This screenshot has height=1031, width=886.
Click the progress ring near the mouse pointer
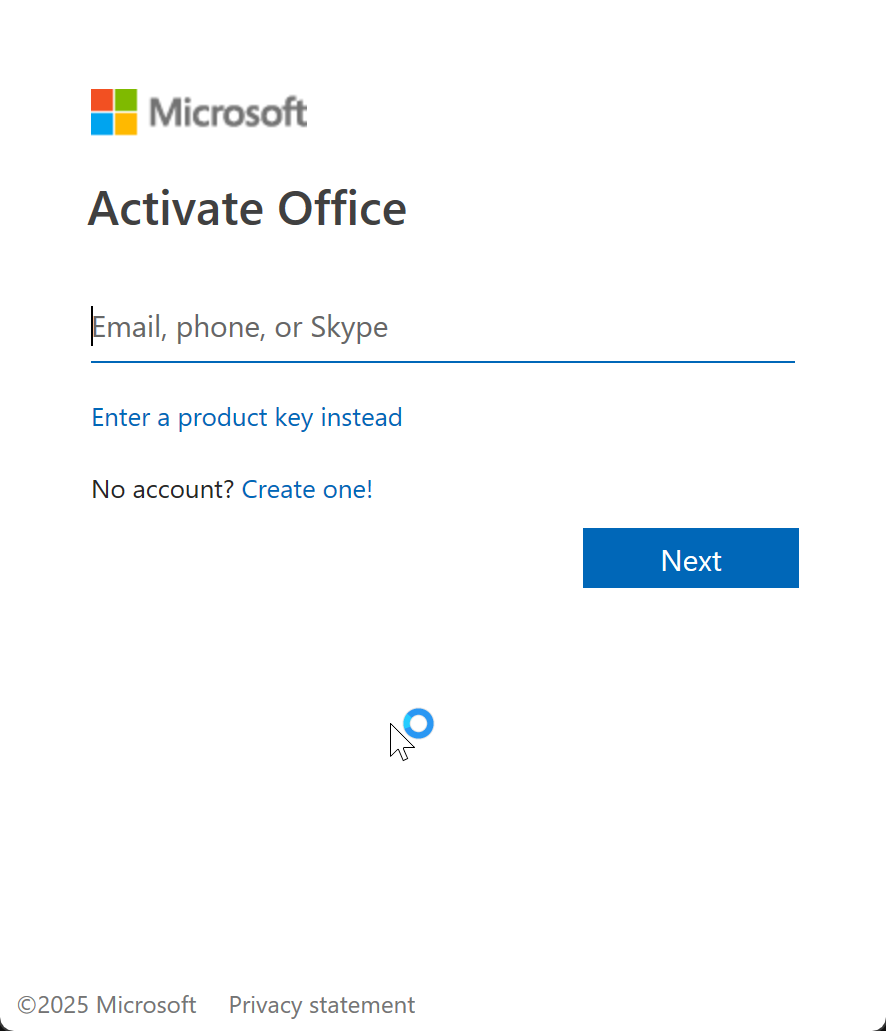[x=418, y=723]
